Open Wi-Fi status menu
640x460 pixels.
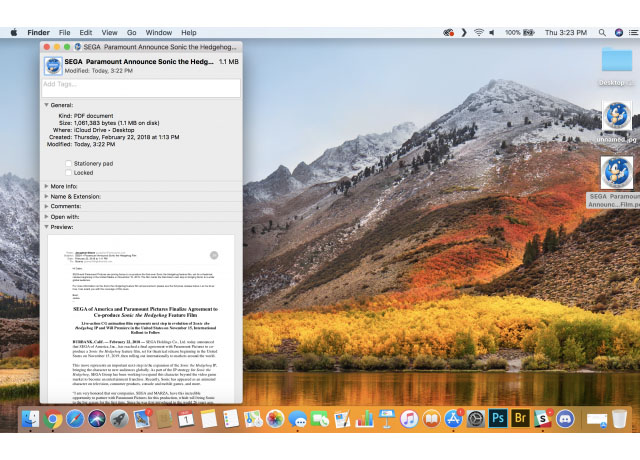click(479, 33)
